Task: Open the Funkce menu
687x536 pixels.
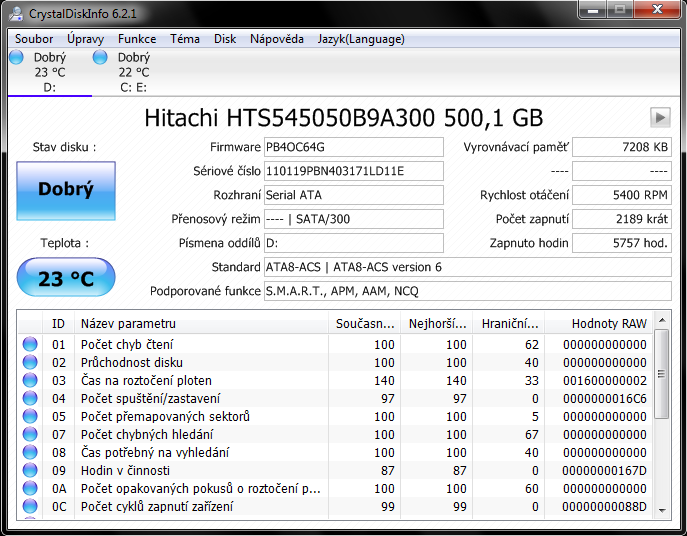Action: pyautogui.click(x=137, y=39)
